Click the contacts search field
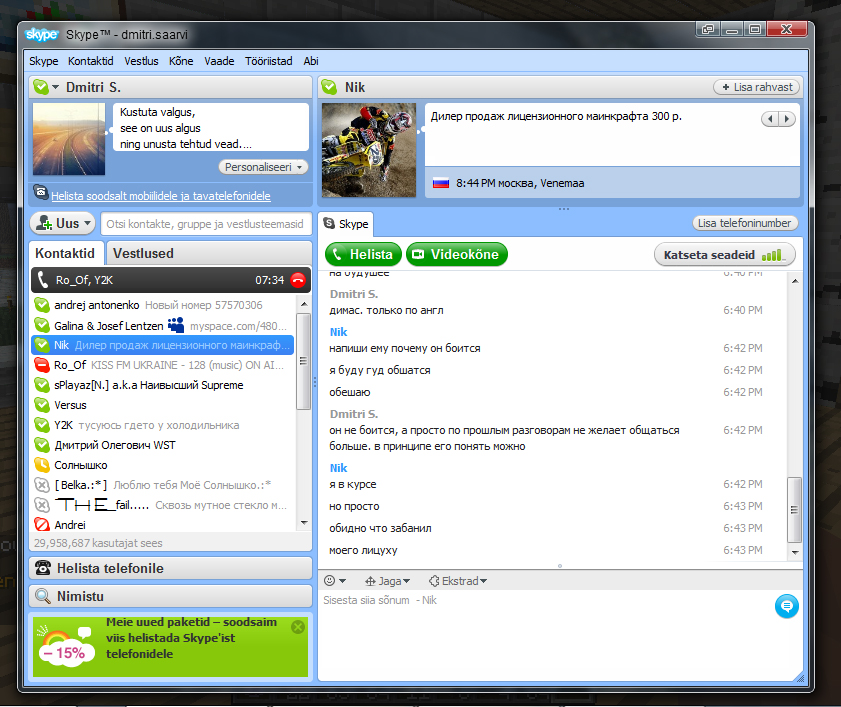Screen dimensions: 841x707 pos(206,224)
